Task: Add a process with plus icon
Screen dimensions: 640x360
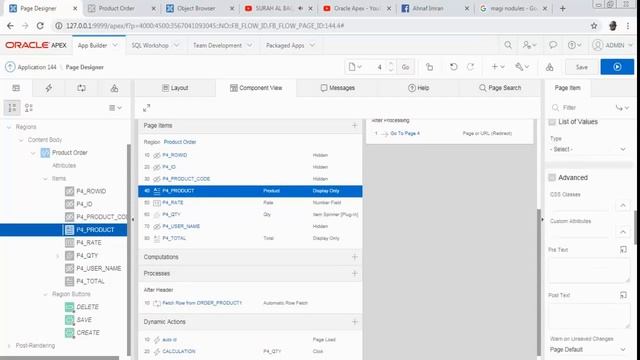Action: [x=354, y=273]
